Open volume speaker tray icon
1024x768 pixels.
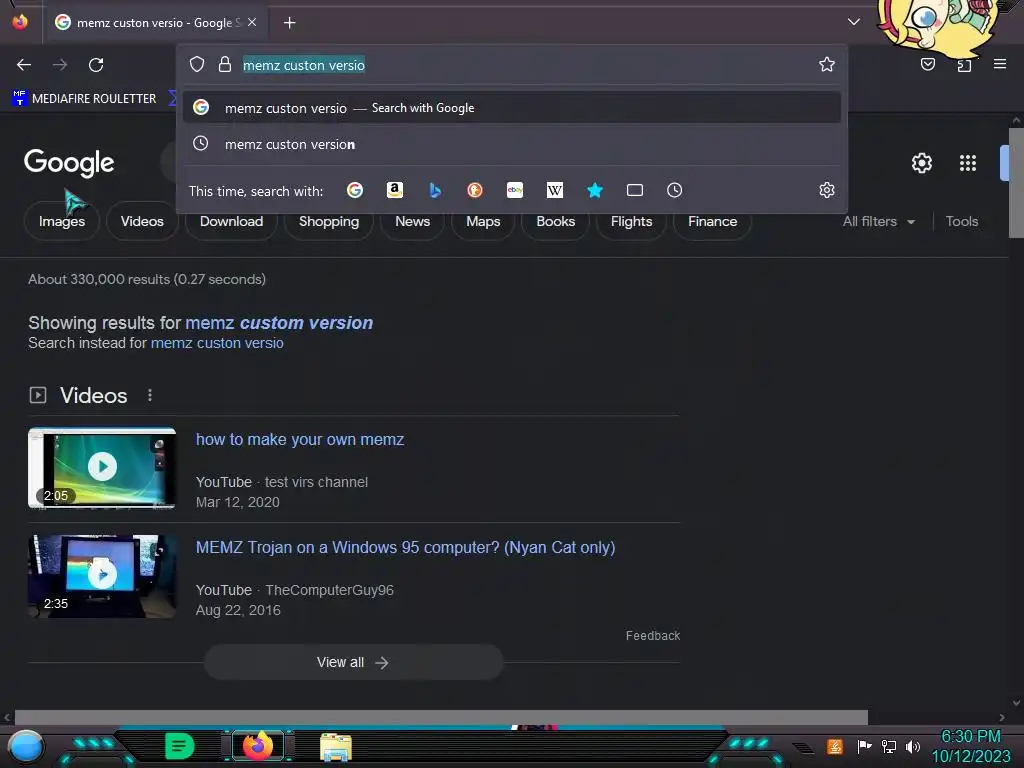click(913, 746)
